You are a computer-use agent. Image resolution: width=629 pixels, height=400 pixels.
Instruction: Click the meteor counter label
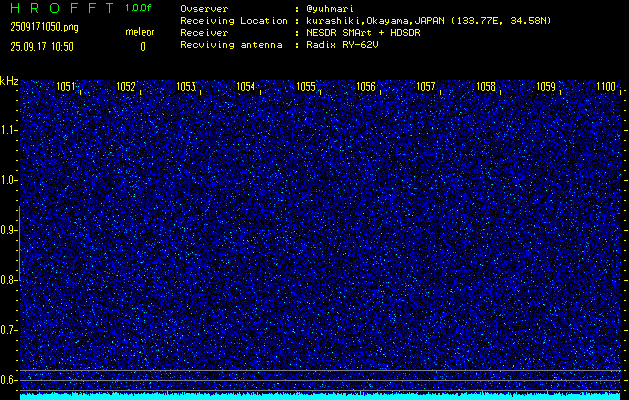(x=140, y=32)
